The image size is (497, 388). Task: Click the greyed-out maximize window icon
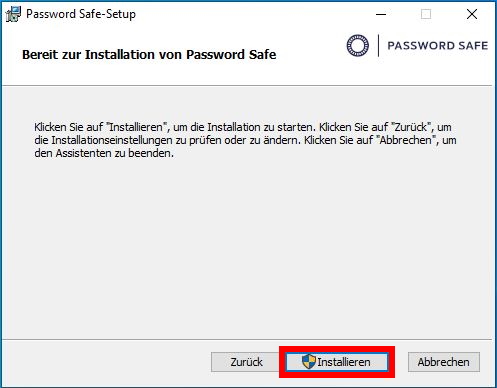(426, 14)
